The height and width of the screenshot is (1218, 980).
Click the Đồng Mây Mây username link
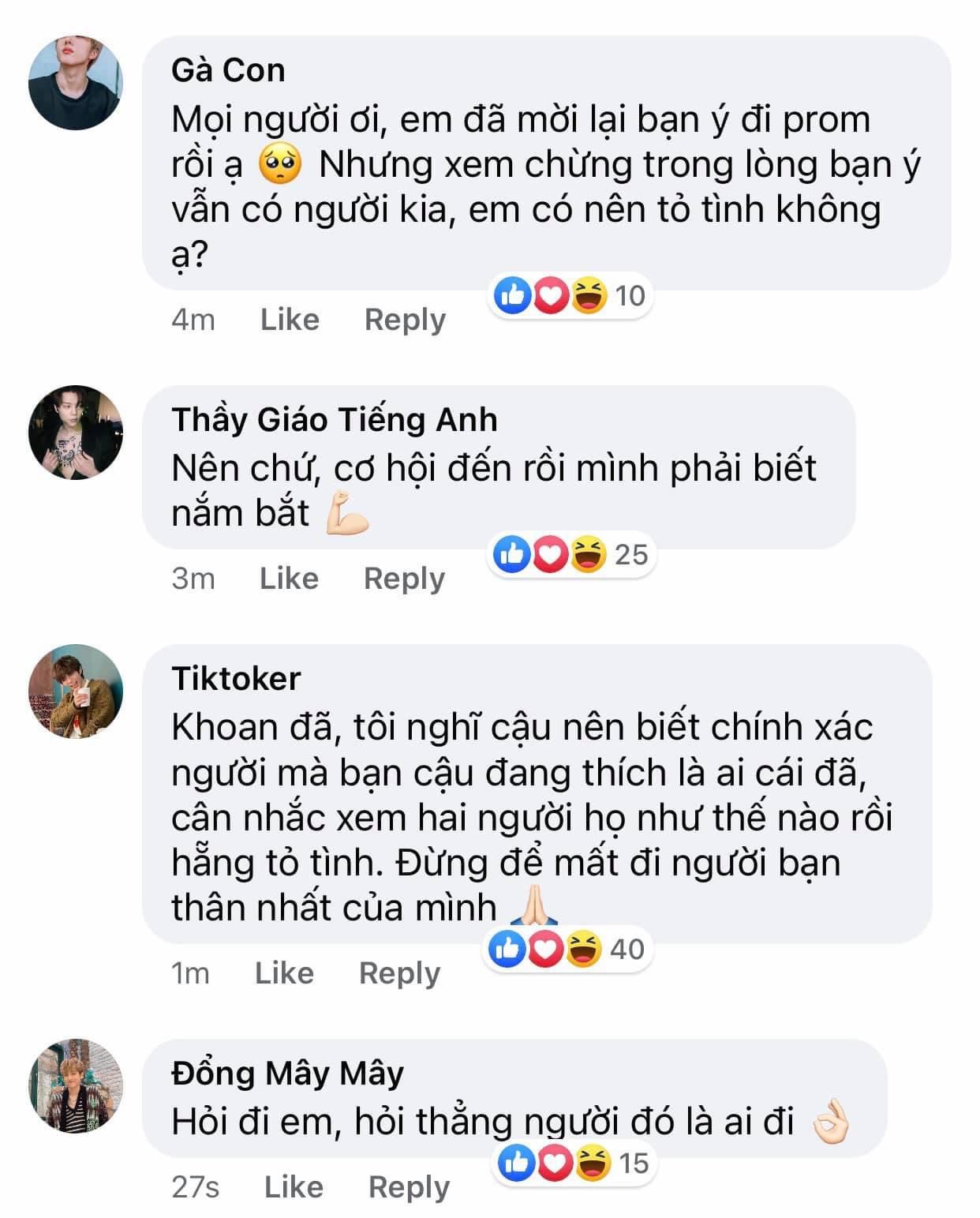pyautogui.click(x=288, y=1074)
